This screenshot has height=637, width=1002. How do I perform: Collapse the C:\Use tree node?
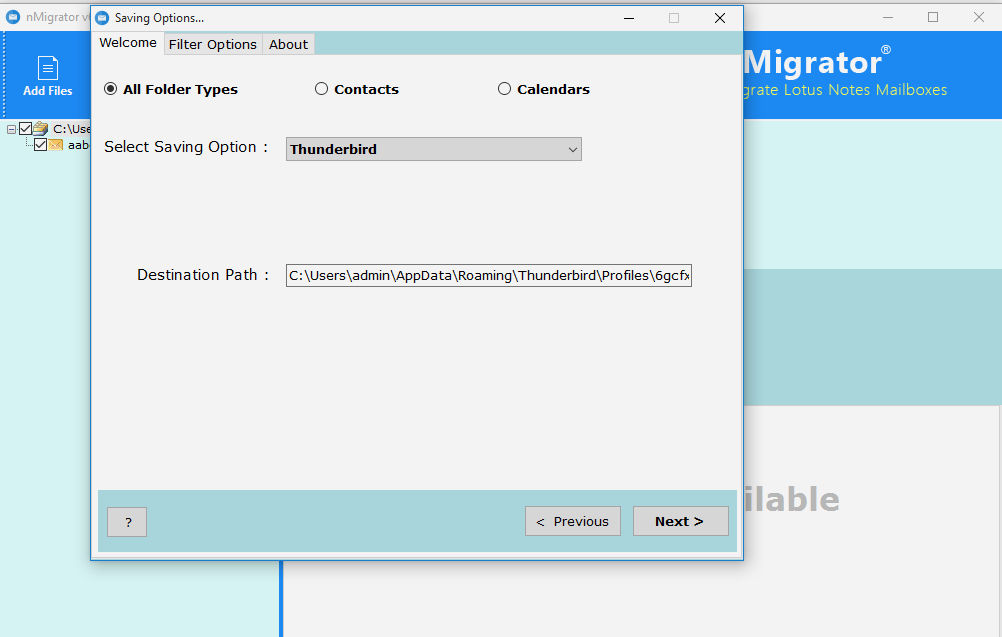pyautogui.click(x=12, y=129)
